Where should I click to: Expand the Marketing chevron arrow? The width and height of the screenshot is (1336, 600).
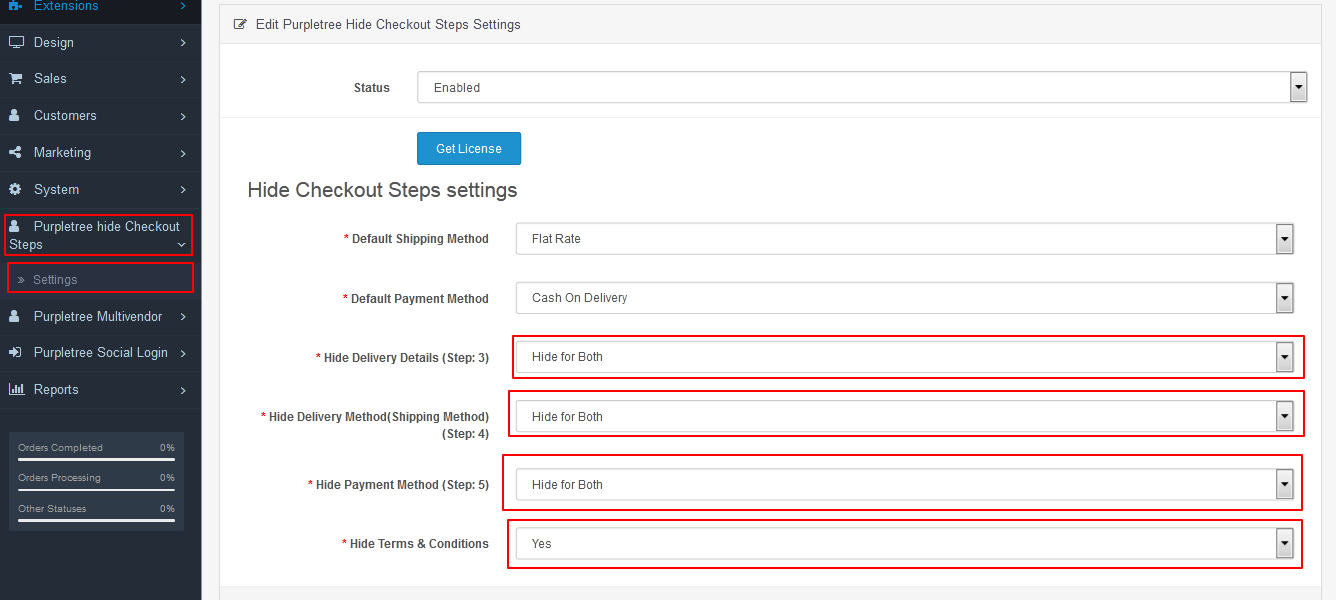pos(183,154)
